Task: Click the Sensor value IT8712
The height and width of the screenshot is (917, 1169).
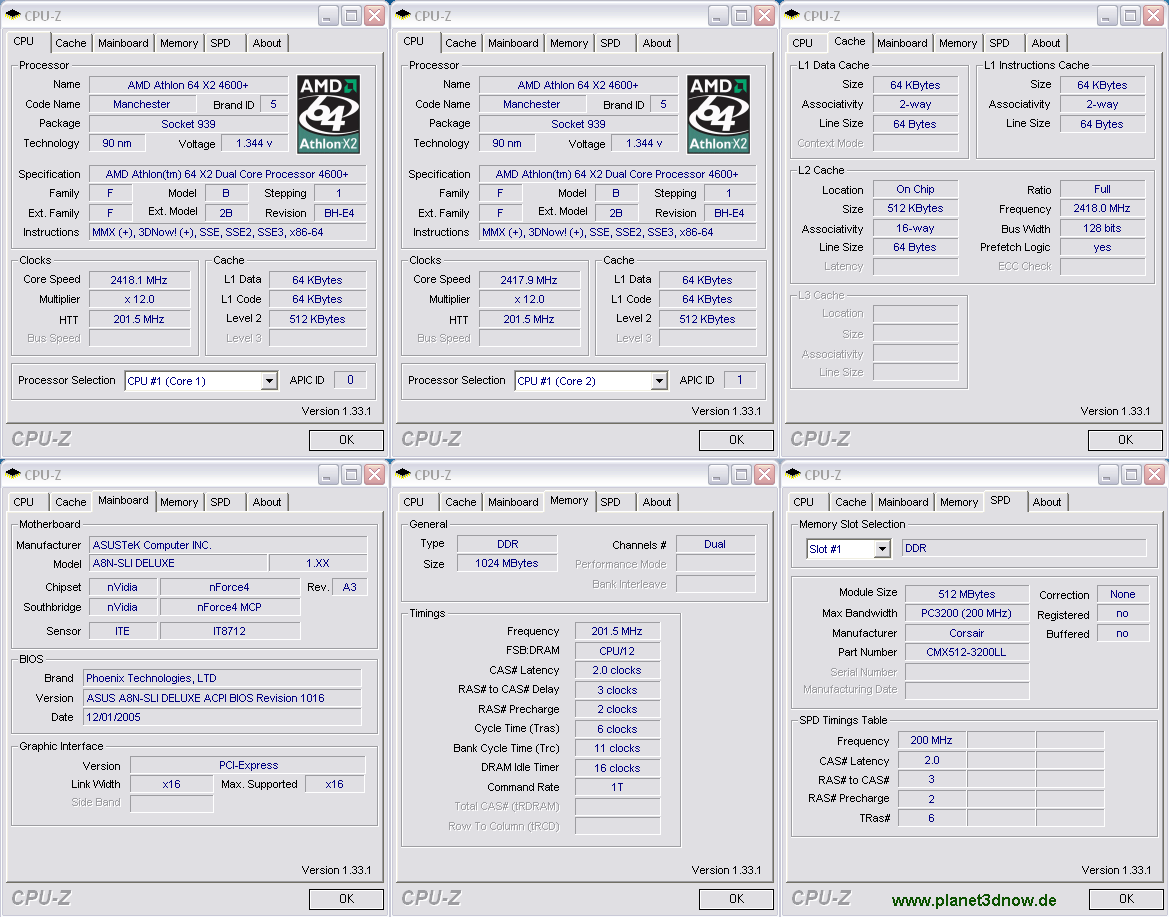Action: point(230,631)
